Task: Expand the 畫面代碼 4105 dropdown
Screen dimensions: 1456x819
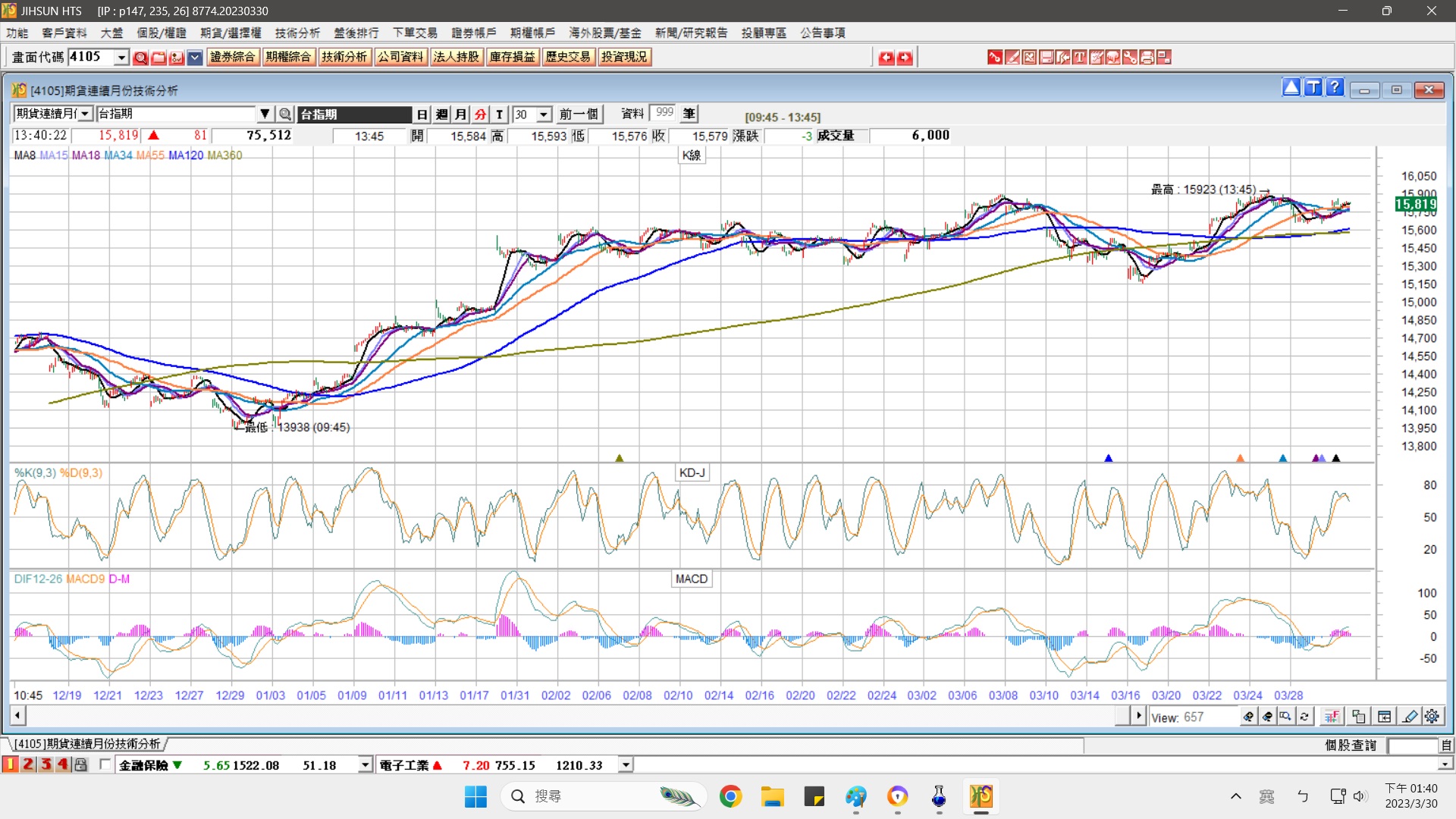Action: 121,58
